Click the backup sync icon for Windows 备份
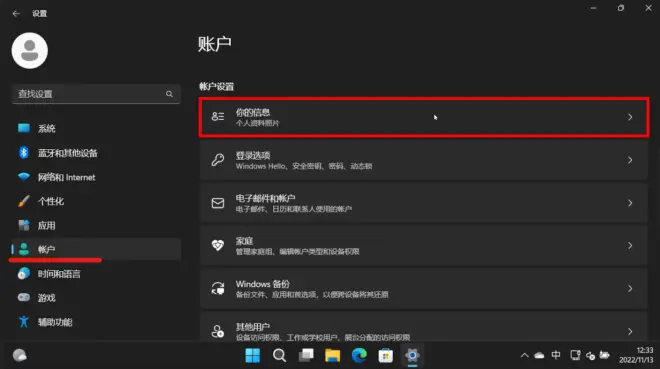This screenshot has width=660, height=369. click(x=218, y=289)
